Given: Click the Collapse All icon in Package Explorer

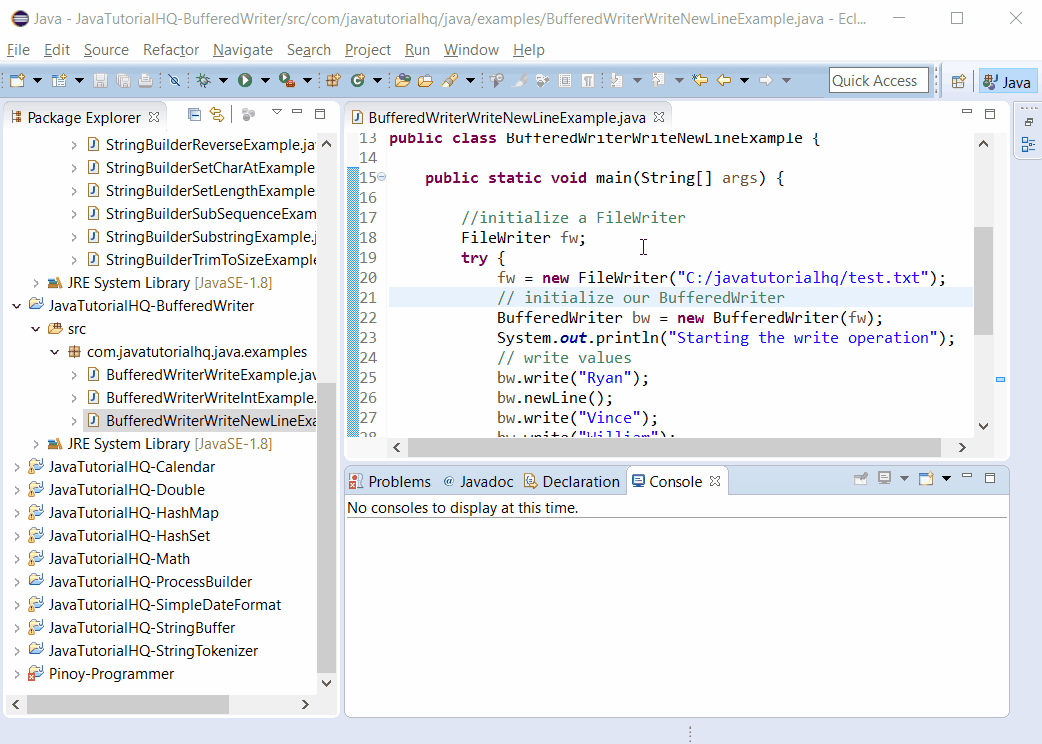Looking at the screenshot, I should pos(194,114).
